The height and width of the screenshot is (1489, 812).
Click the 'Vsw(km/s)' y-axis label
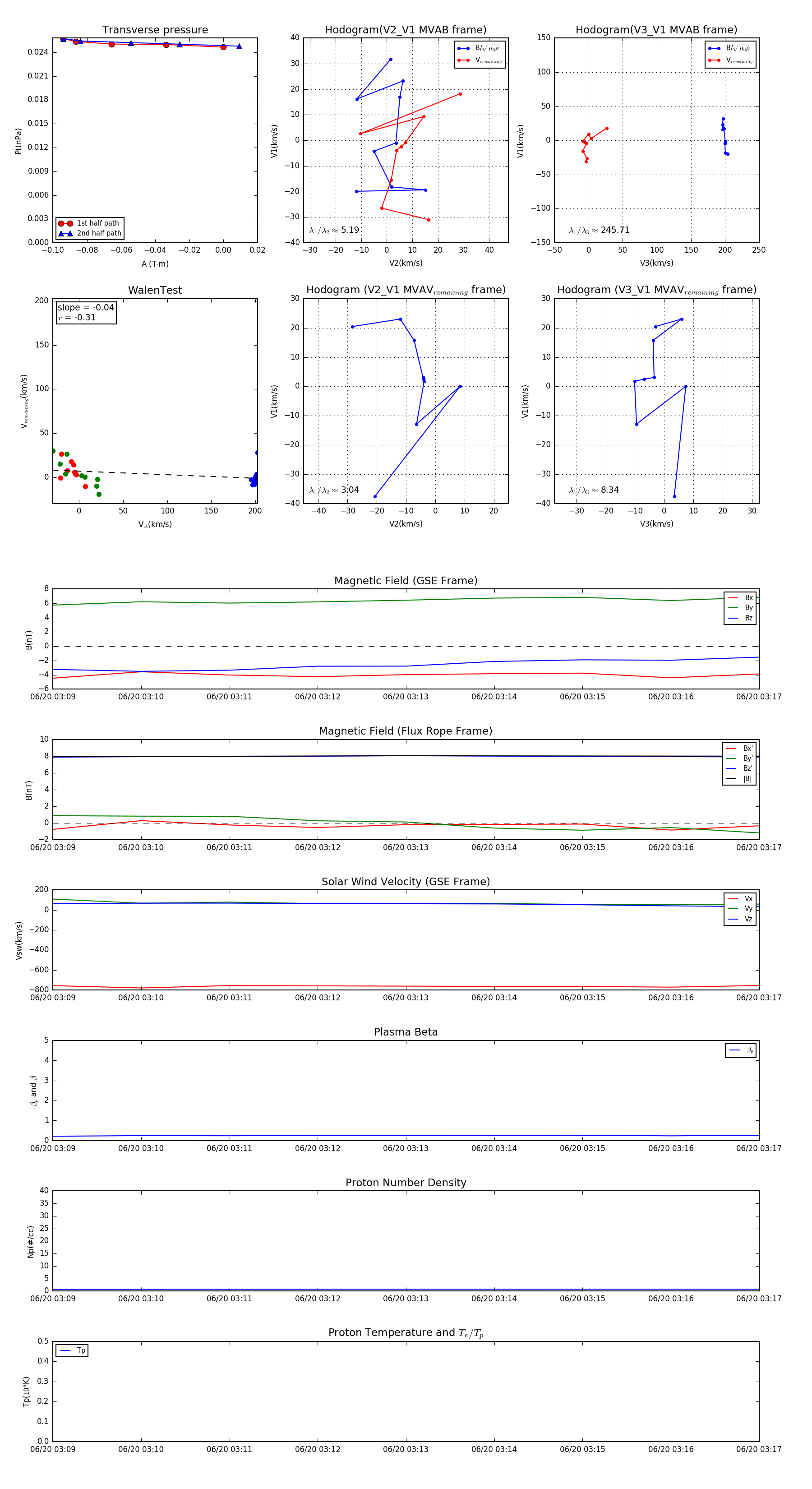(18, 940)
